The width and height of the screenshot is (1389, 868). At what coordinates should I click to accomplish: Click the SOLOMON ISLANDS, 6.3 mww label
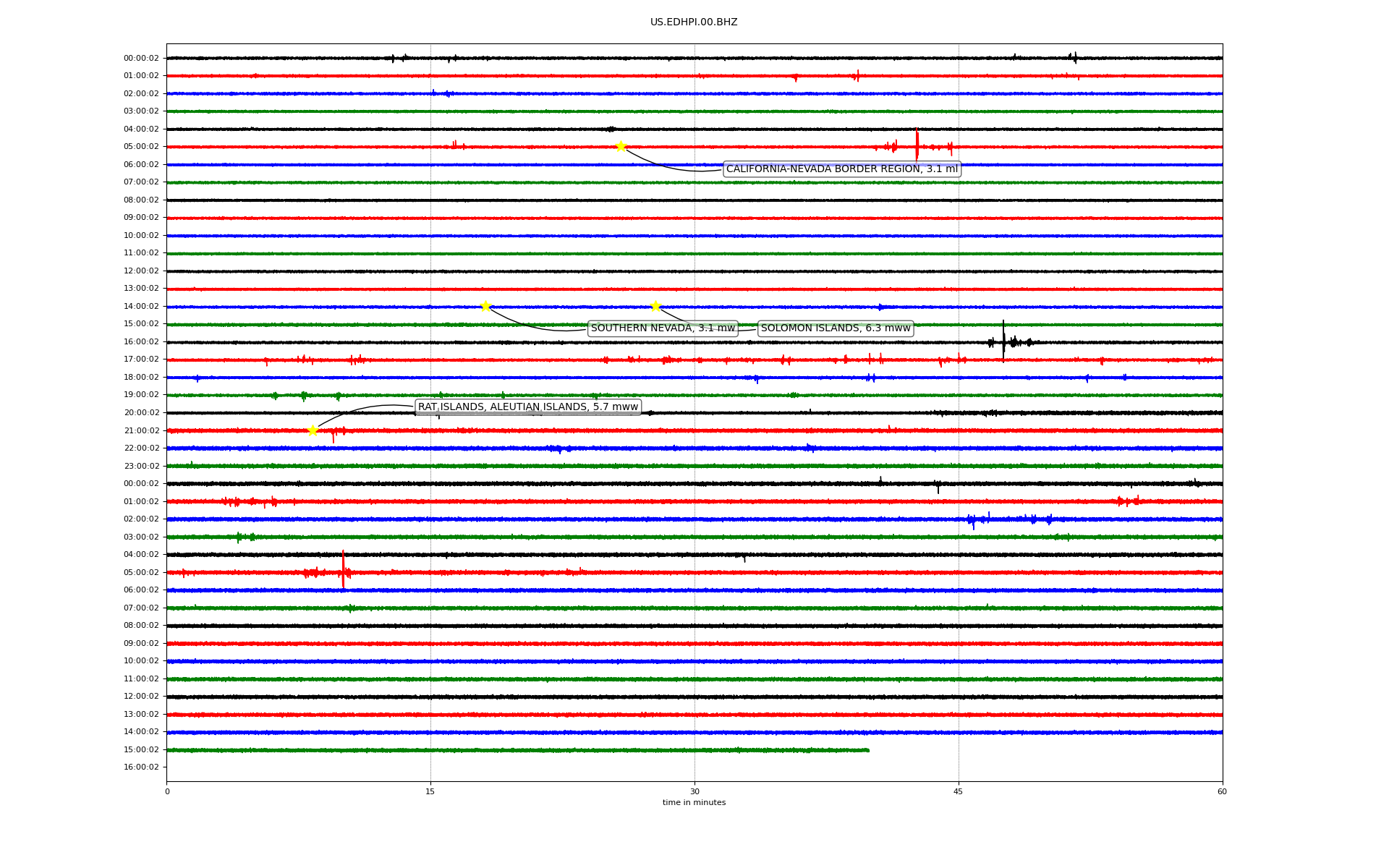pos(836,328)
